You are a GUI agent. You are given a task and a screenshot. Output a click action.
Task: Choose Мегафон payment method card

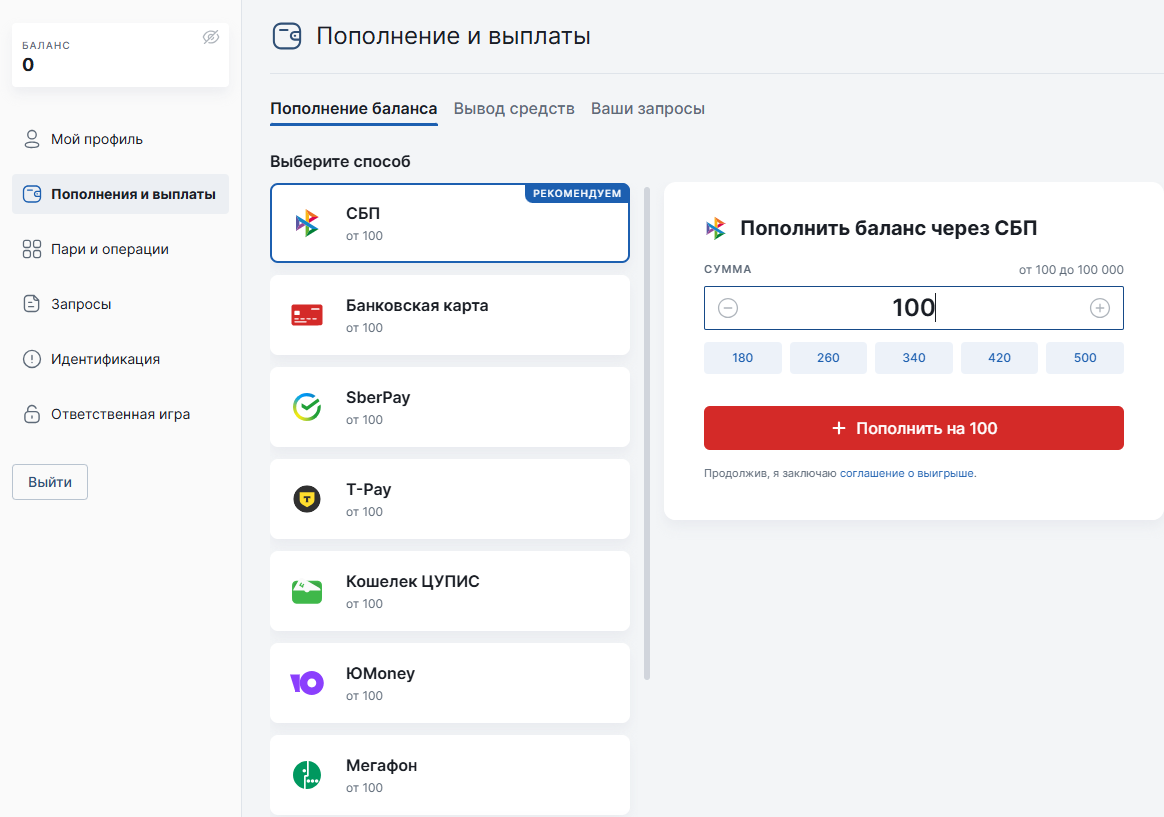(x=450, y=775)
